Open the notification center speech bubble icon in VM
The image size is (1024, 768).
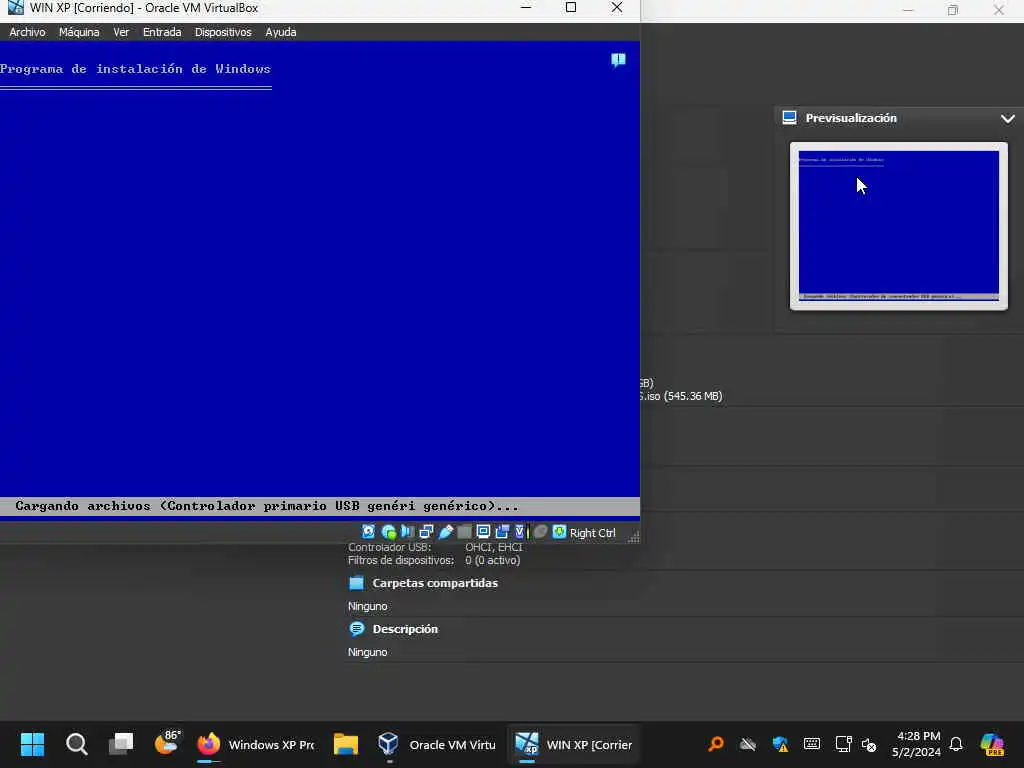(618, 61)
